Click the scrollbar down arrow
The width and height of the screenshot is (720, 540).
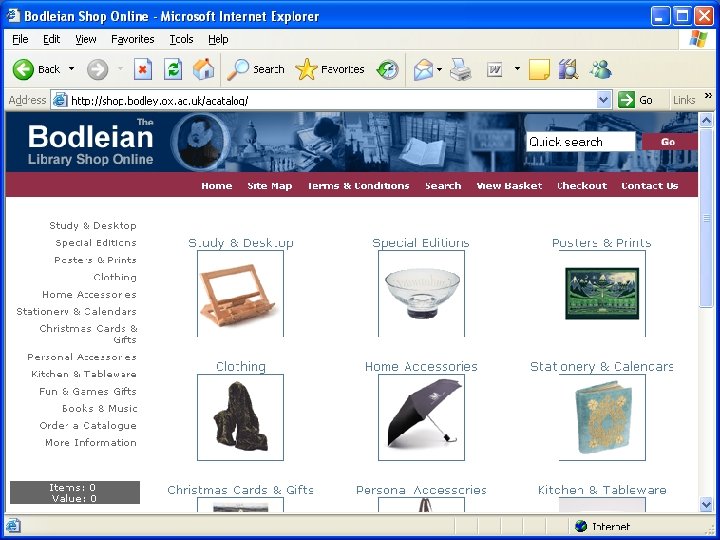[706, 504]
